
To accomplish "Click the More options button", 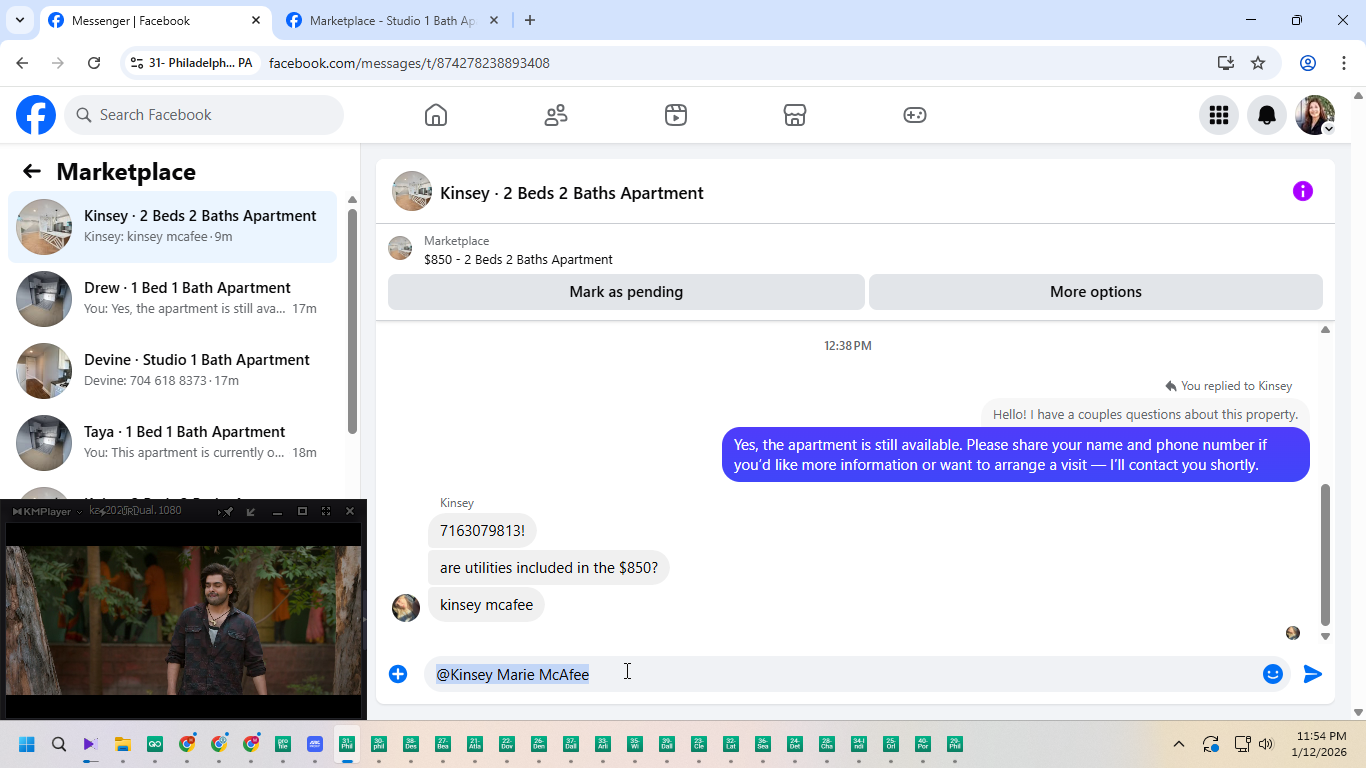I will [1096, 292].
